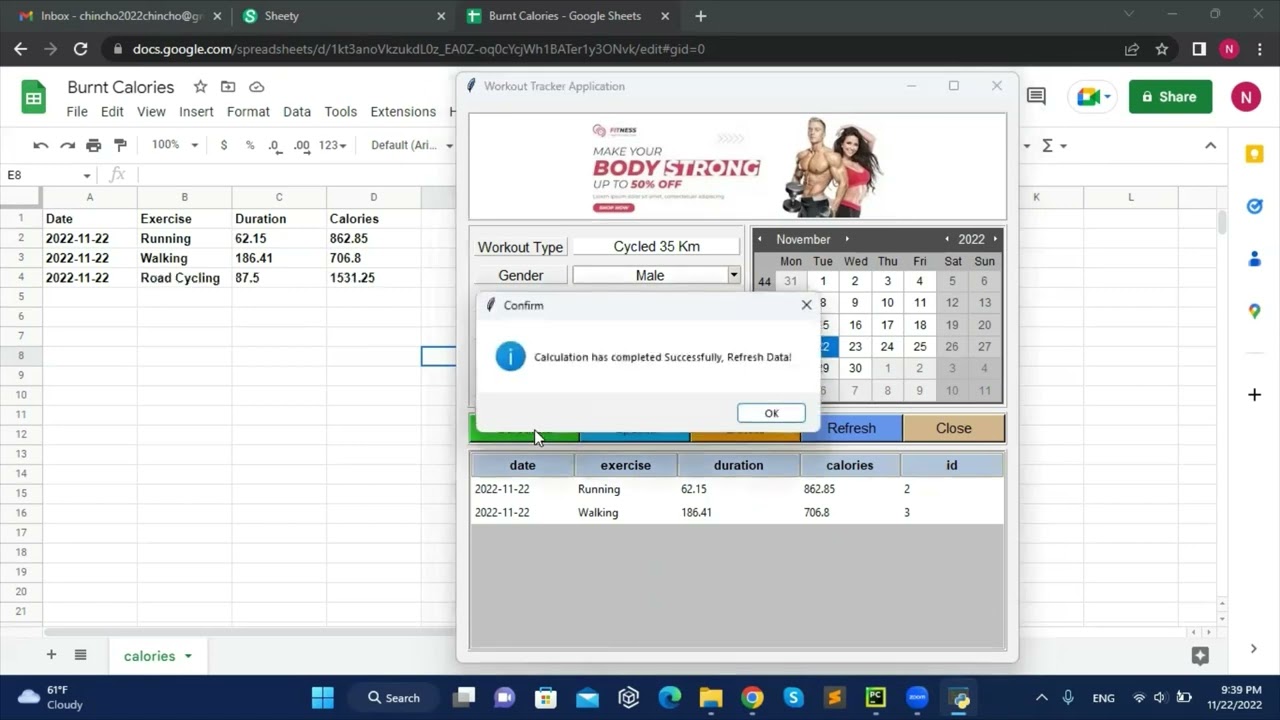
Task: Click the Workout Type entry field
Action: tap(656, 246)
